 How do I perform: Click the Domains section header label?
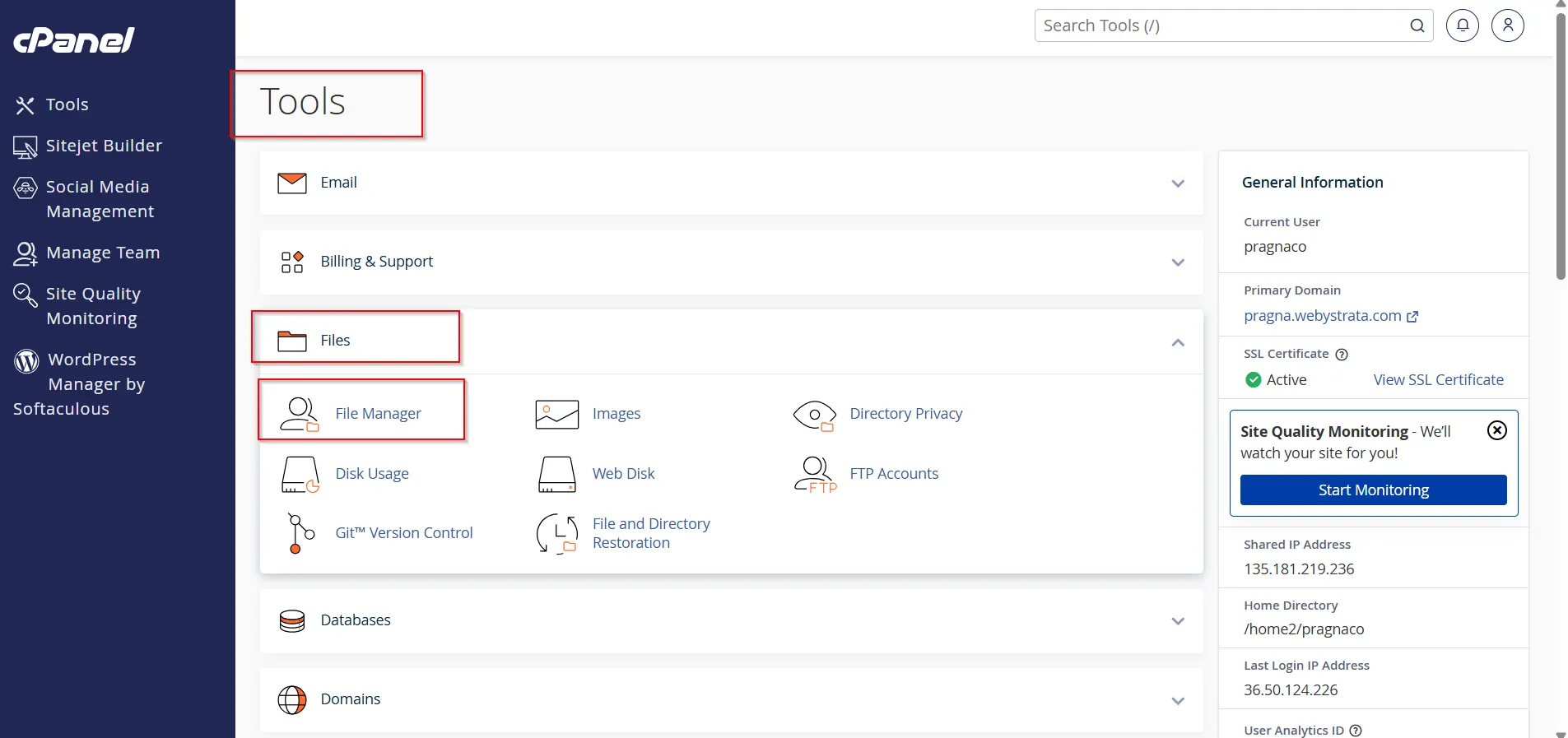[351, 699]
